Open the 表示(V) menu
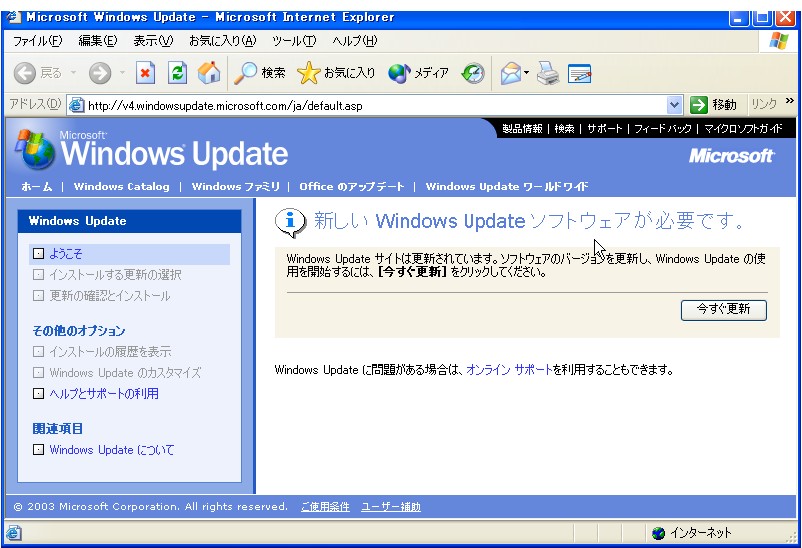 [153, 41]
